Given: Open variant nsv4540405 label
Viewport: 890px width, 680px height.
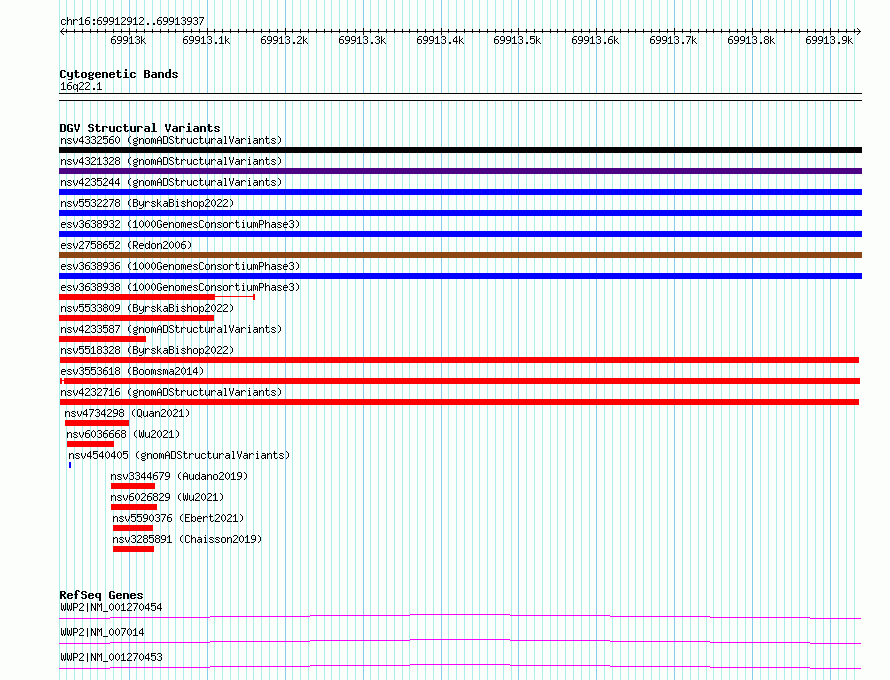Looking at the screenshot, I should point(179,455).
